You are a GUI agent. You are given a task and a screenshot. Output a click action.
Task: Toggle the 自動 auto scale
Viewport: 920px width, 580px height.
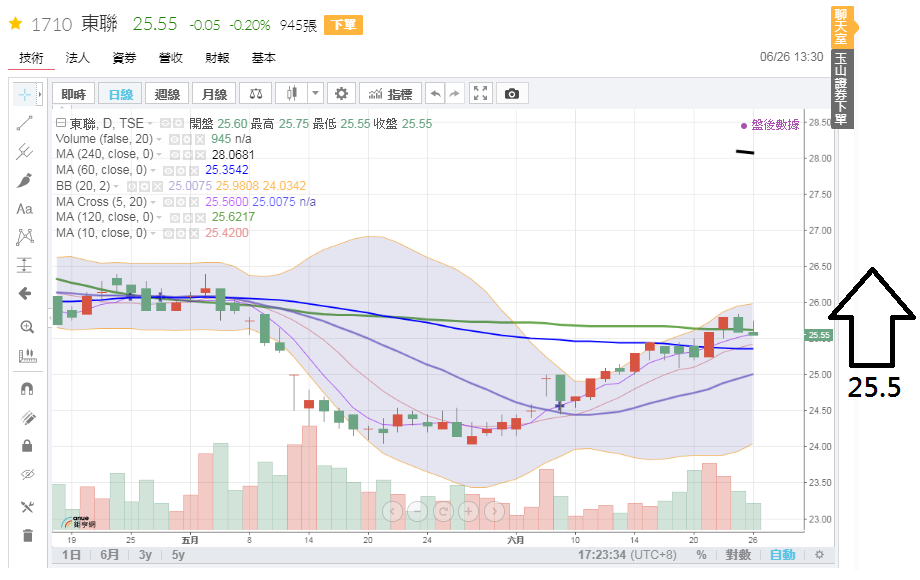click(782, 555)
